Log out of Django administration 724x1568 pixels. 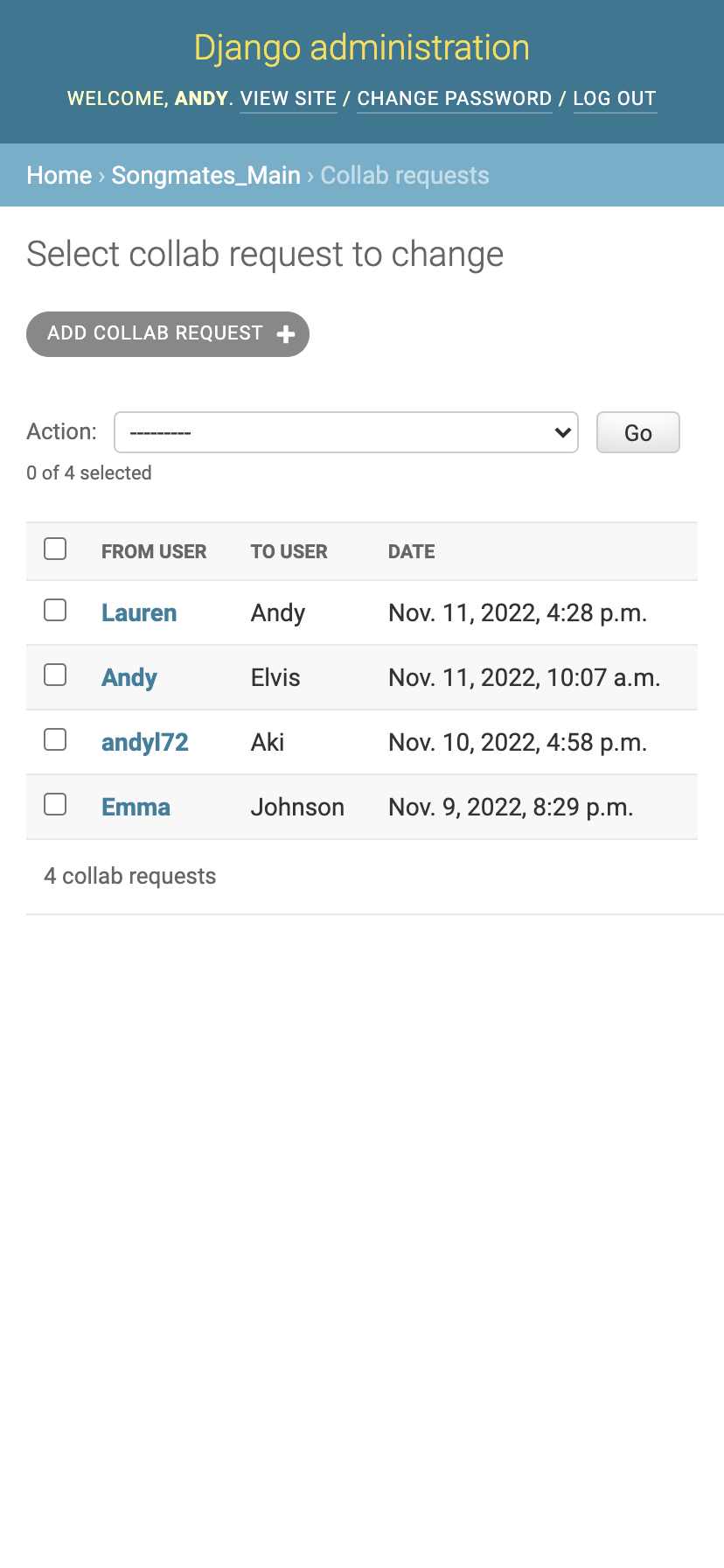(615, 99)
